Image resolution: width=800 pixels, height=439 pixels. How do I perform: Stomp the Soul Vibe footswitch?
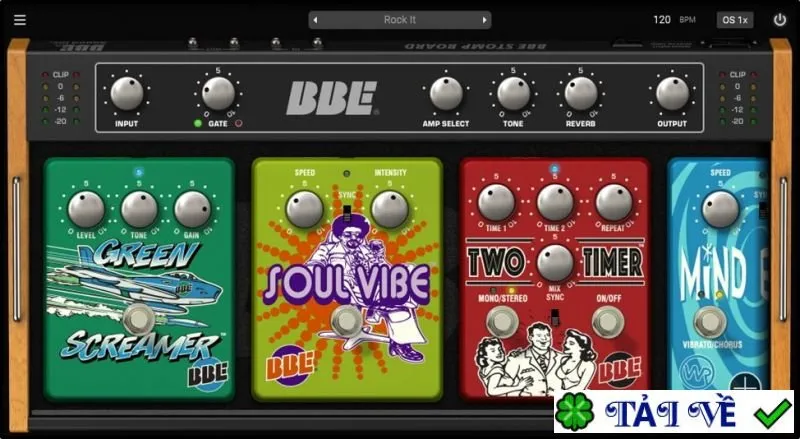click(x=347, y=322)
